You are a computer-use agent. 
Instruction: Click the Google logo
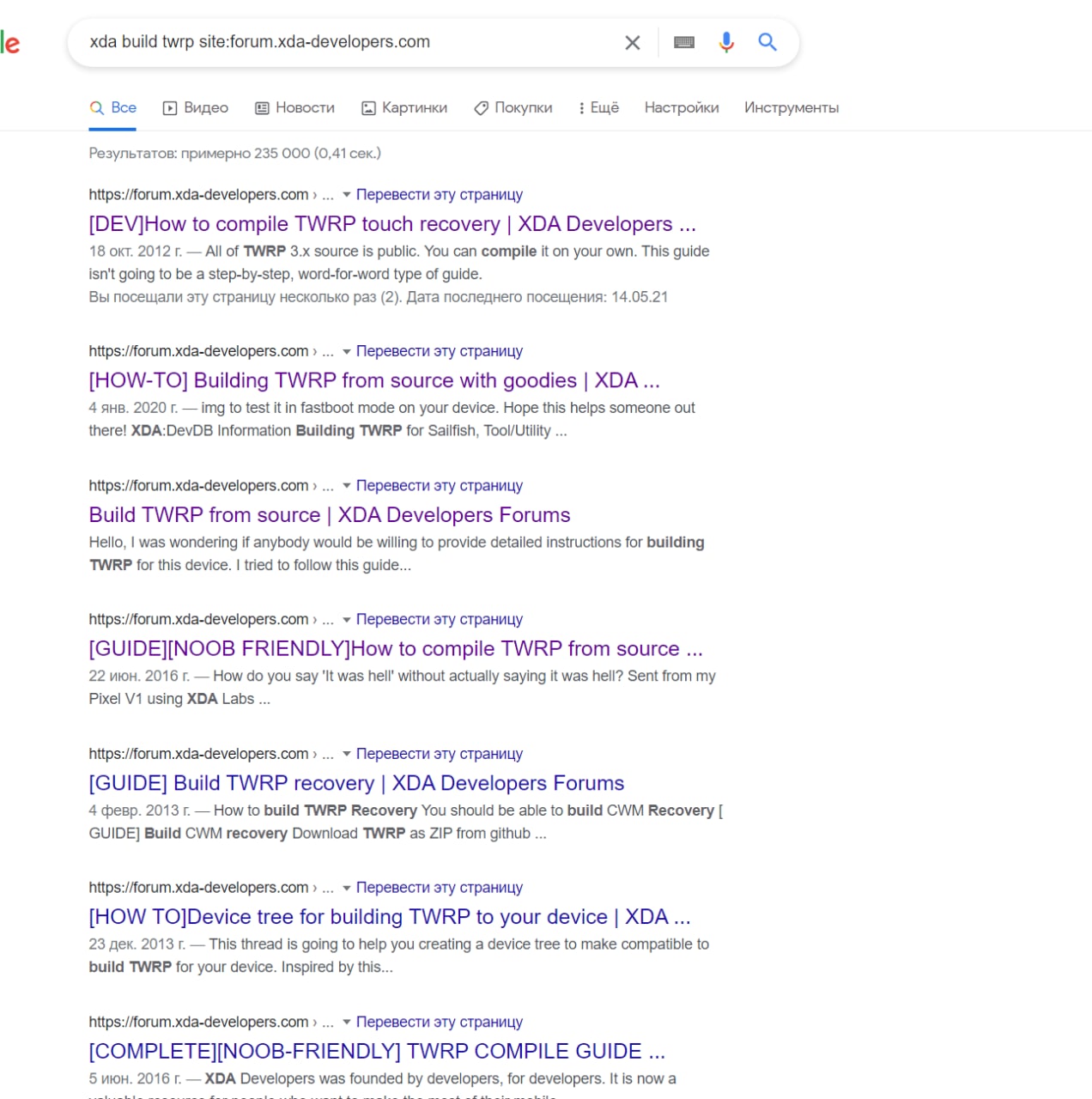(9, 42)
